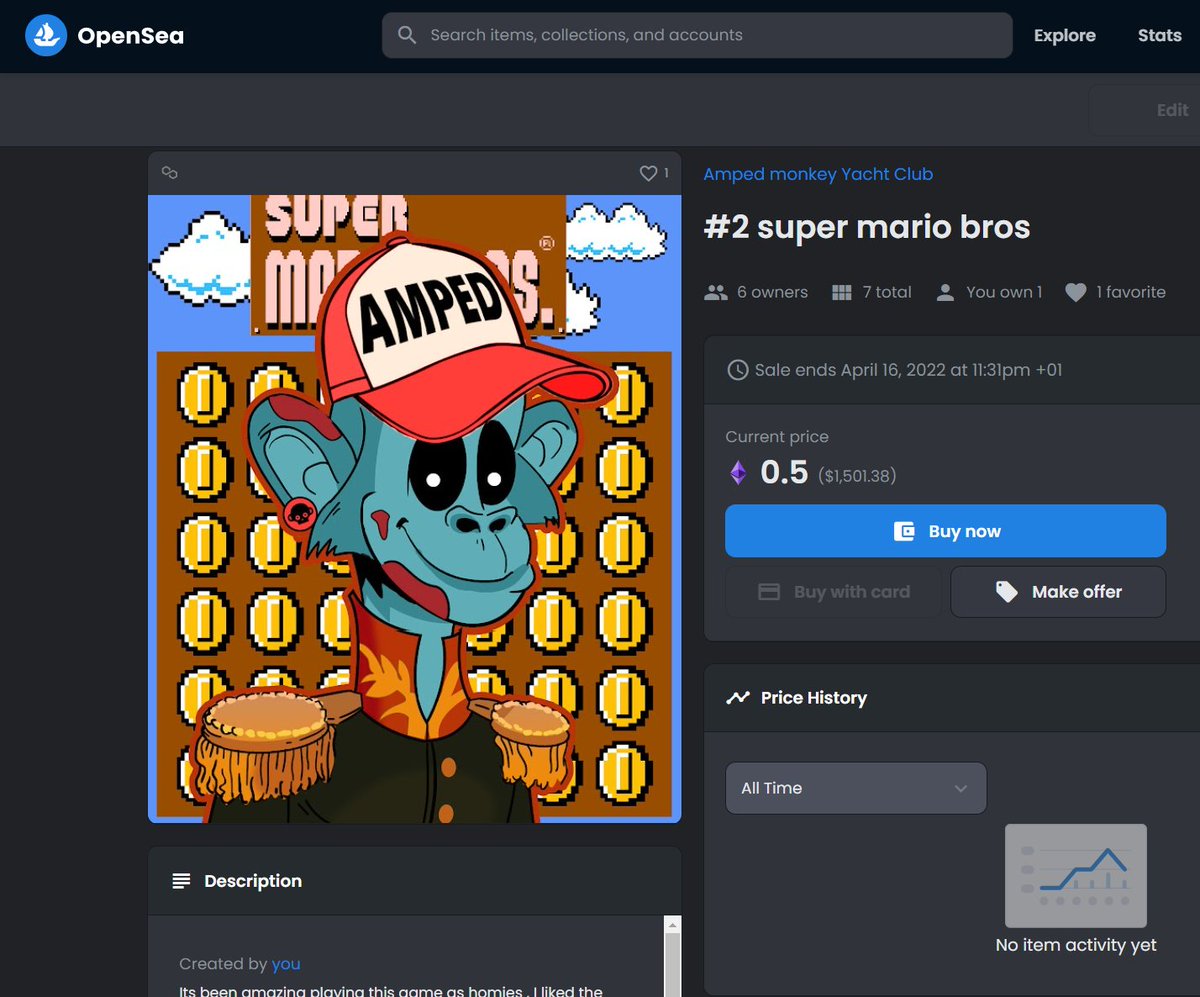Click the 7 total text
This screenshot has width=1200, height=997.
click(887, 292)
